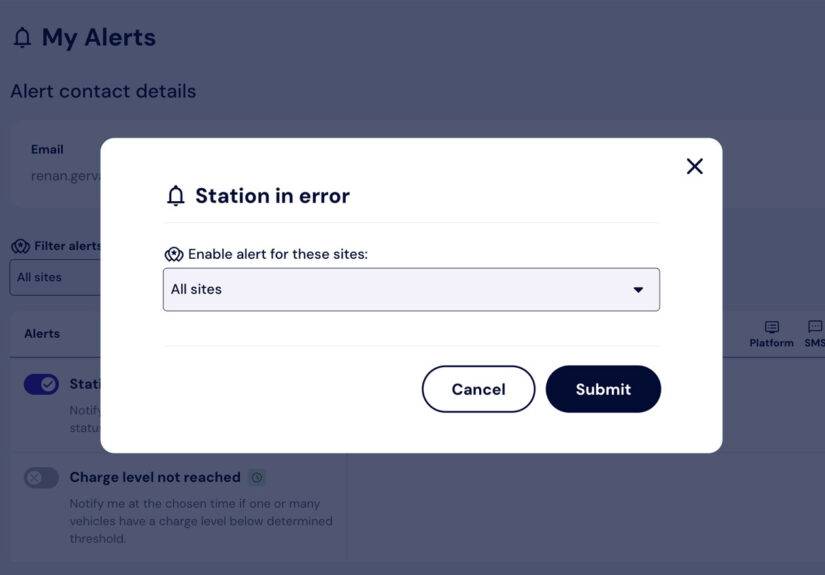
Task: Select the Alerts column header
Action: click(42, 334)
